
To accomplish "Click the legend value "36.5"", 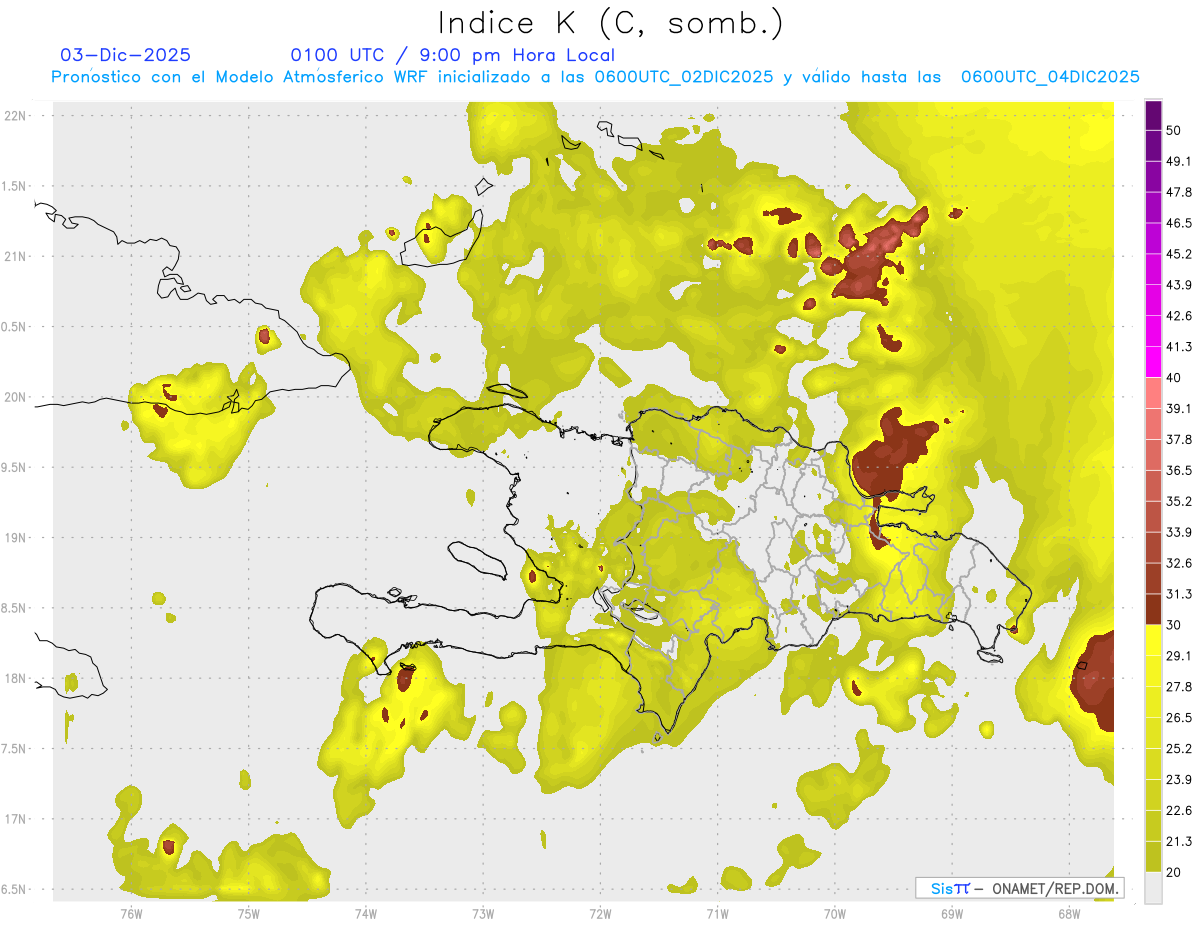I will pos(1179,470).
